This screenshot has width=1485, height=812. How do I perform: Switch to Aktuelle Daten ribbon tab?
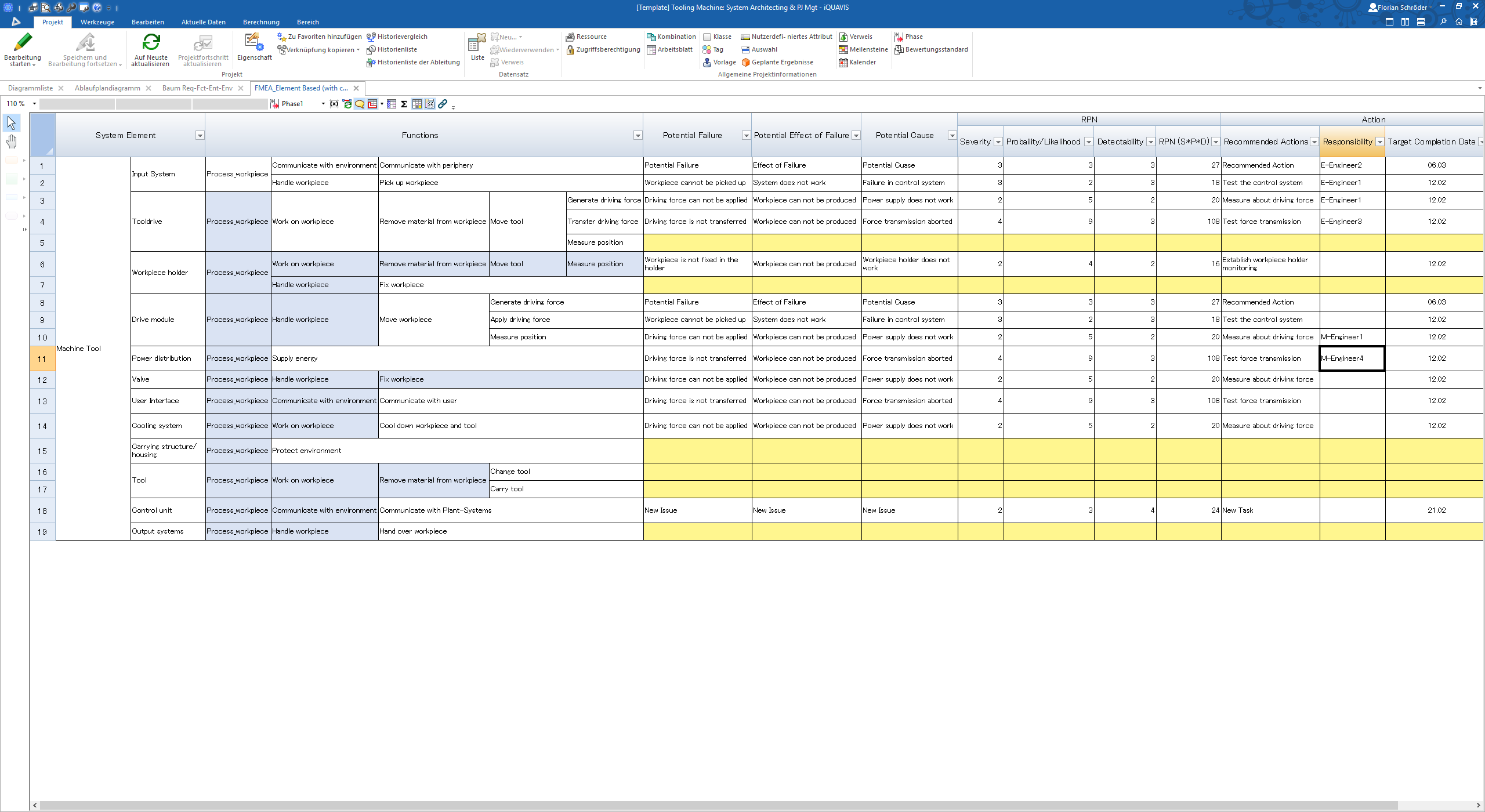[x=204, y=22]
